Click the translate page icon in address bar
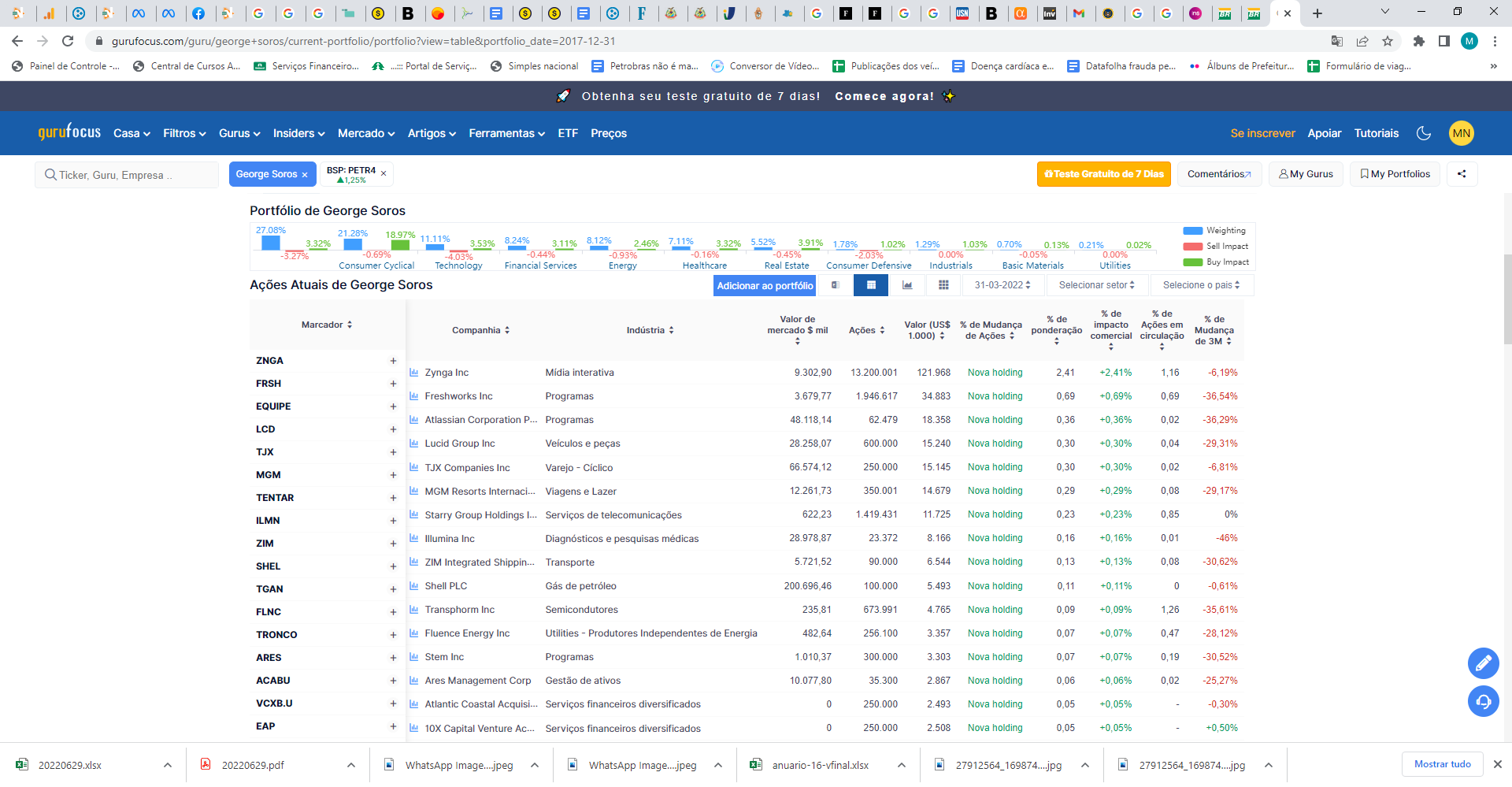1512x787 pixels. tap(1337, 41)
